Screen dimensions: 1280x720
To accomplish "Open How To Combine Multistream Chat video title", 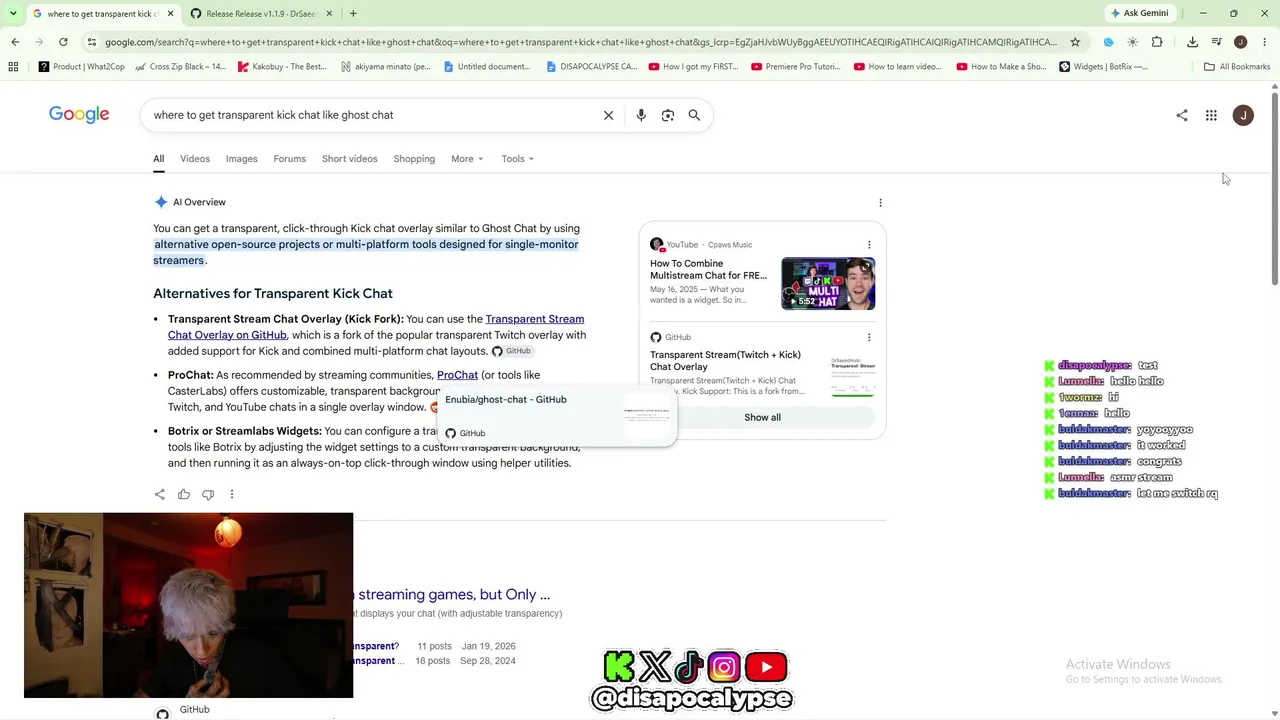I will click(x=708, y=270).
